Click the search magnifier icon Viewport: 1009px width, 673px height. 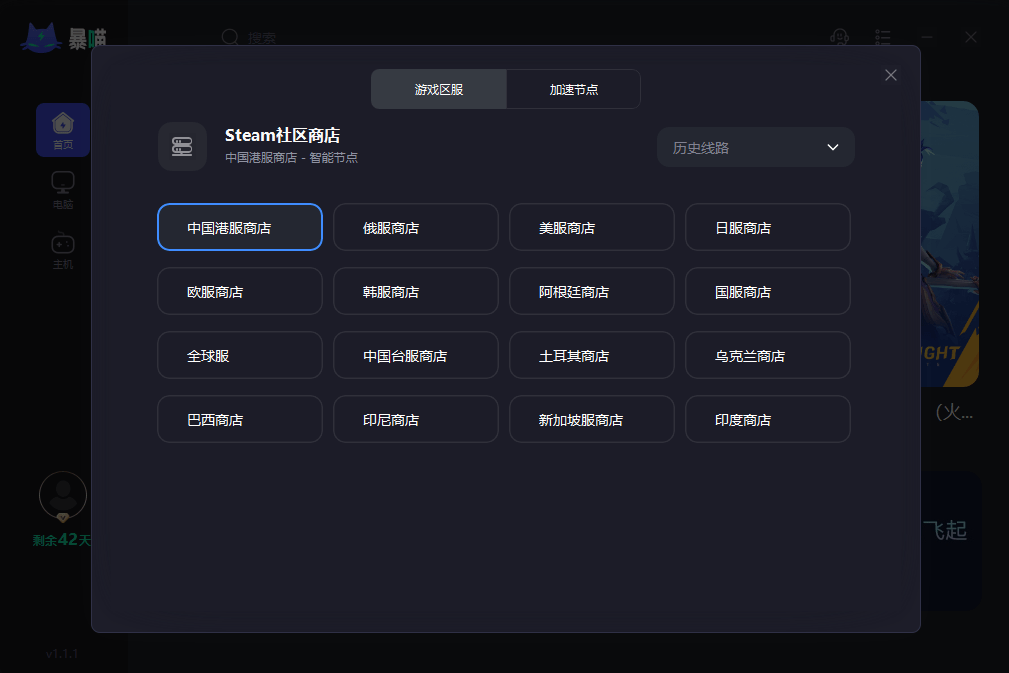(x=230, y=37)
